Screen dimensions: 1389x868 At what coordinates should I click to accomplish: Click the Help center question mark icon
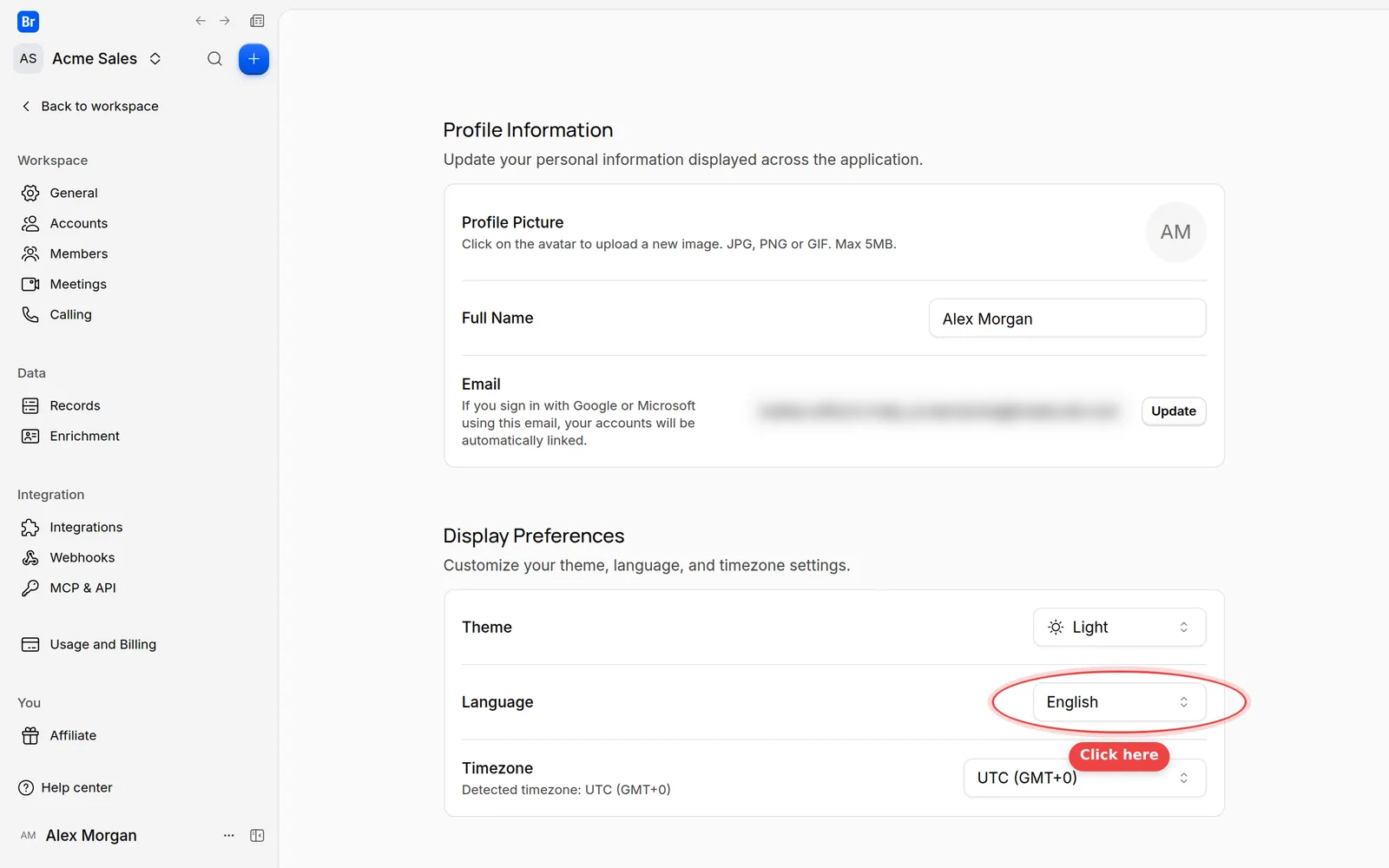pyautogui.click(x=26, y=787)
